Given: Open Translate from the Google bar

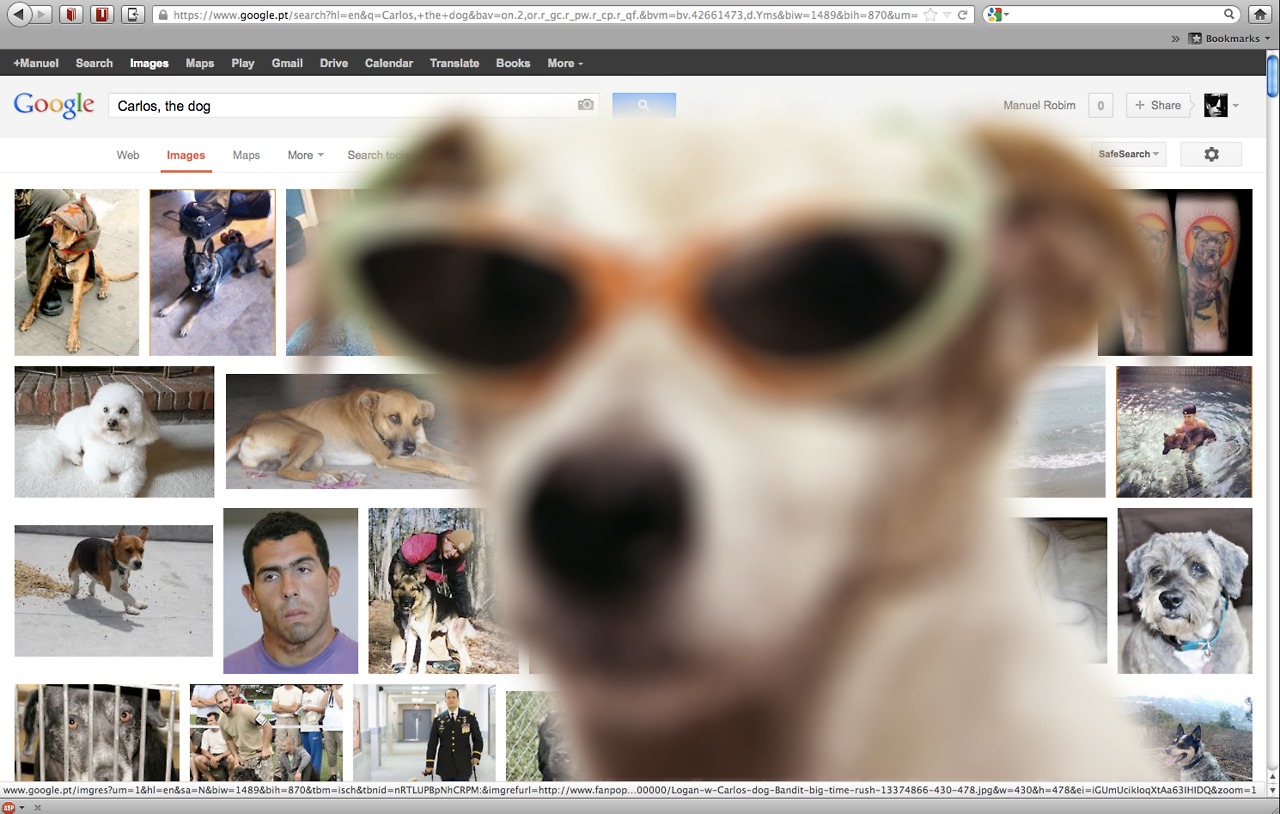Looking at the screenshot, I should 455,63.
